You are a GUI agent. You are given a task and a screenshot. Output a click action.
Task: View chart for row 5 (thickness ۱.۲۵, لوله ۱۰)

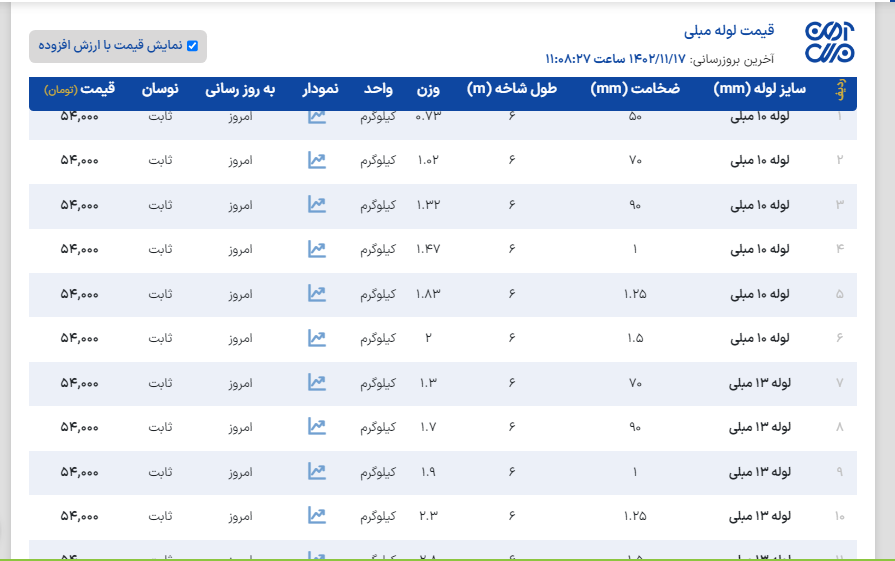[316, 293]
